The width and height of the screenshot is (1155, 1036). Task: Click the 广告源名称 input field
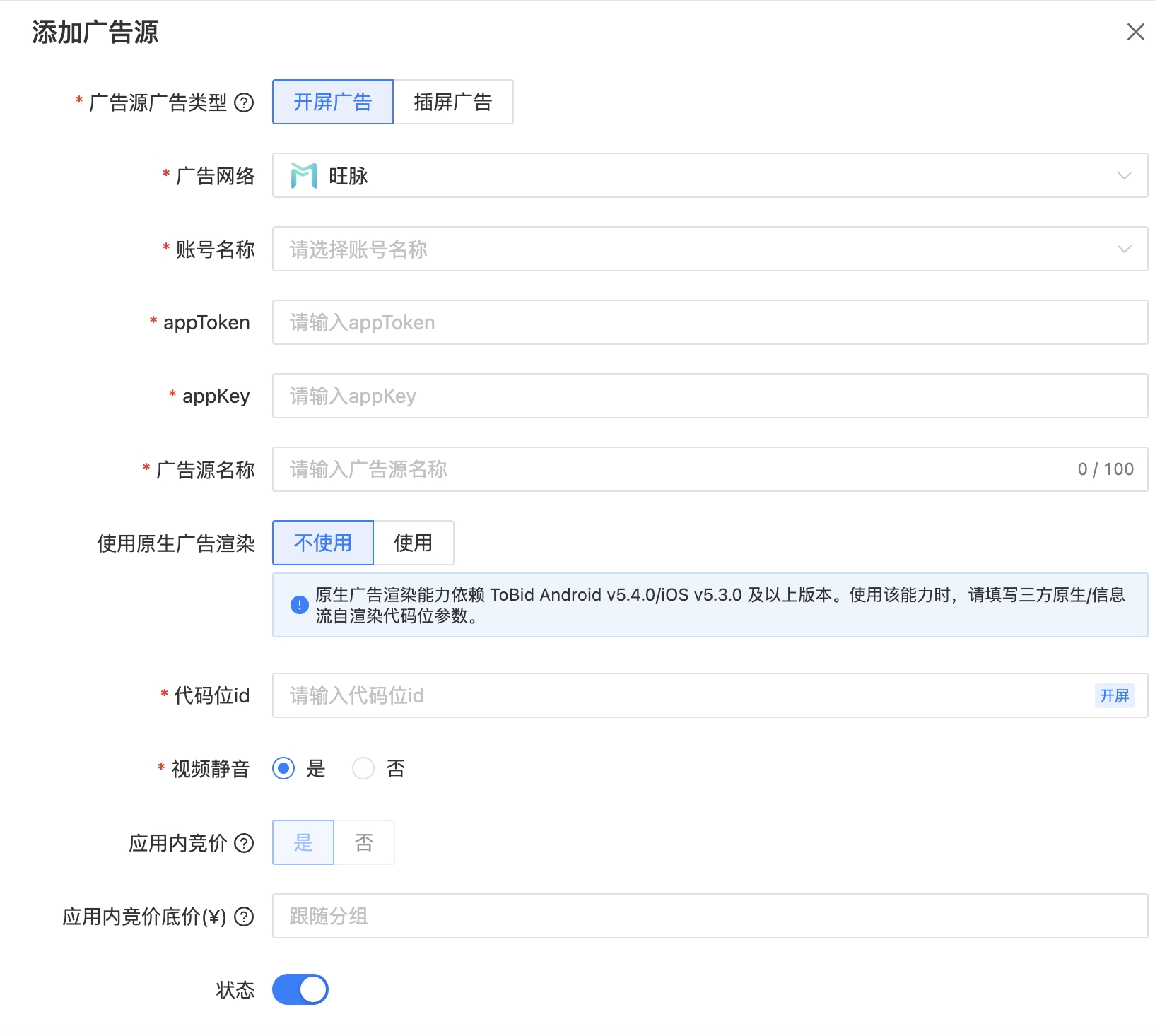(x=710, y=469)
